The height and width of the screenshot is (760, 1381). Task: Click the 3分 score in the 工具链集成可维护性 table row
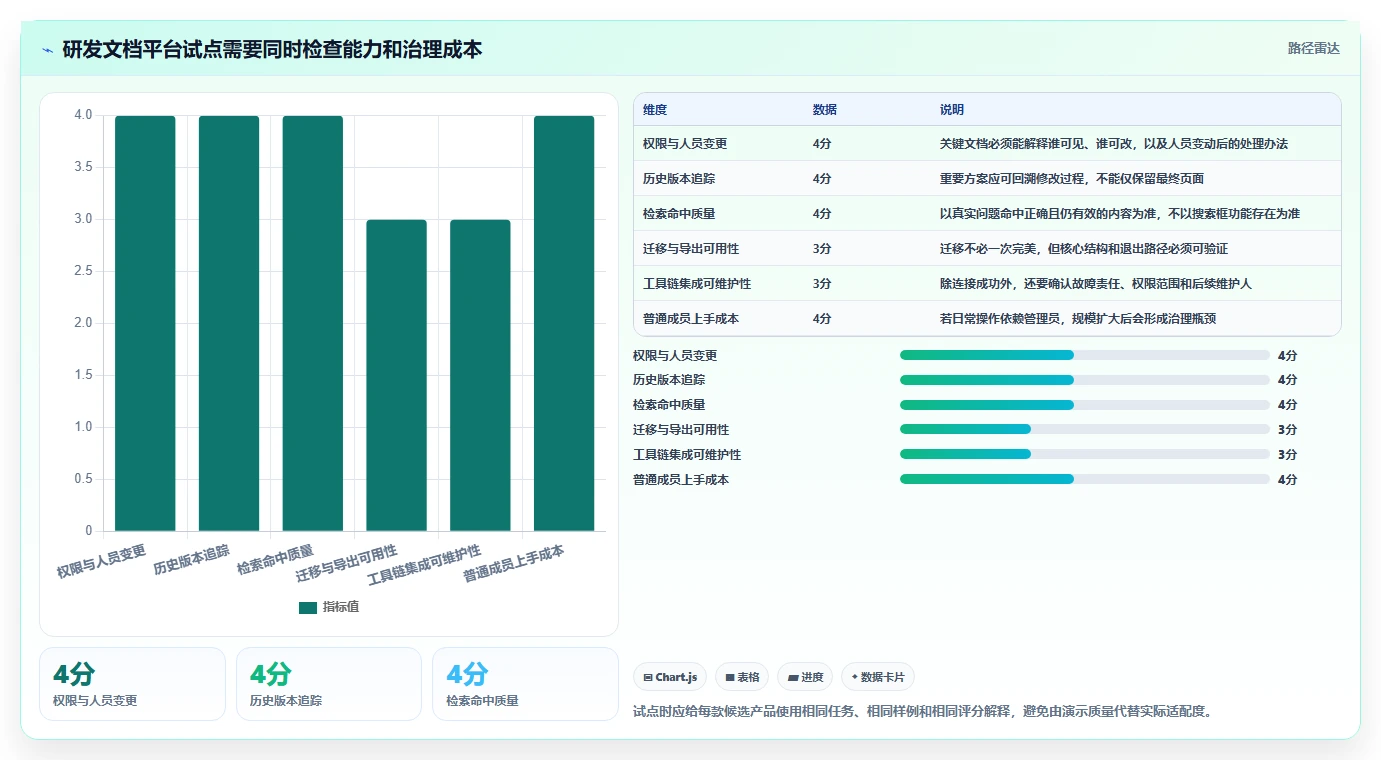click(822, 284)
